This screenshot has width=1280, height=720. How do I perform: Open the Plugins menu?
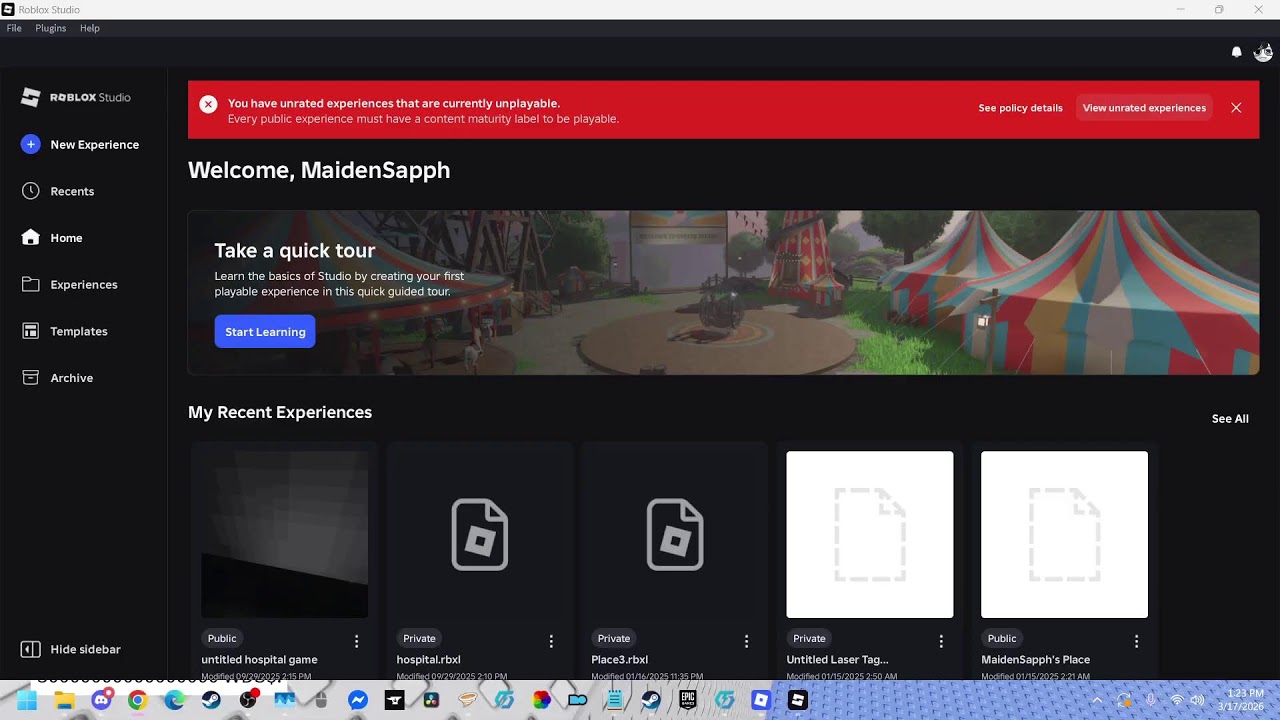[x=51, y=28]
